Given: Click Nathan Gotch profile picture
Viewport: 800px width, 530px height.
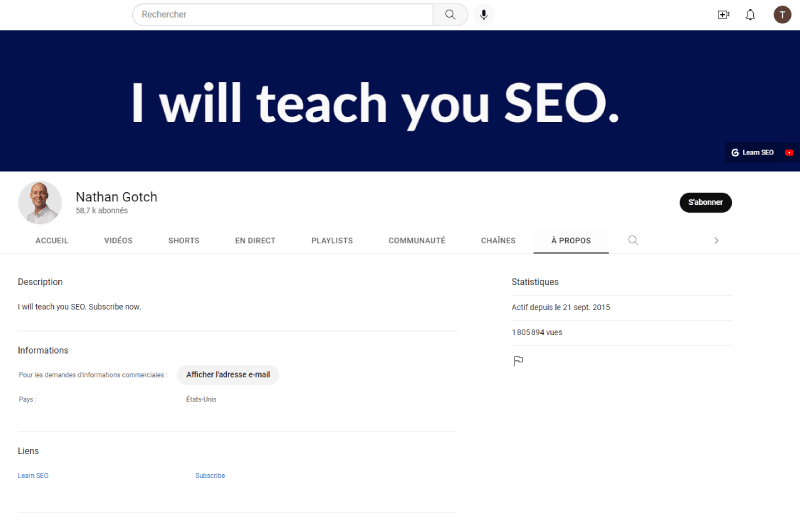Looking at the screenshot, I should tap(40, 203).
